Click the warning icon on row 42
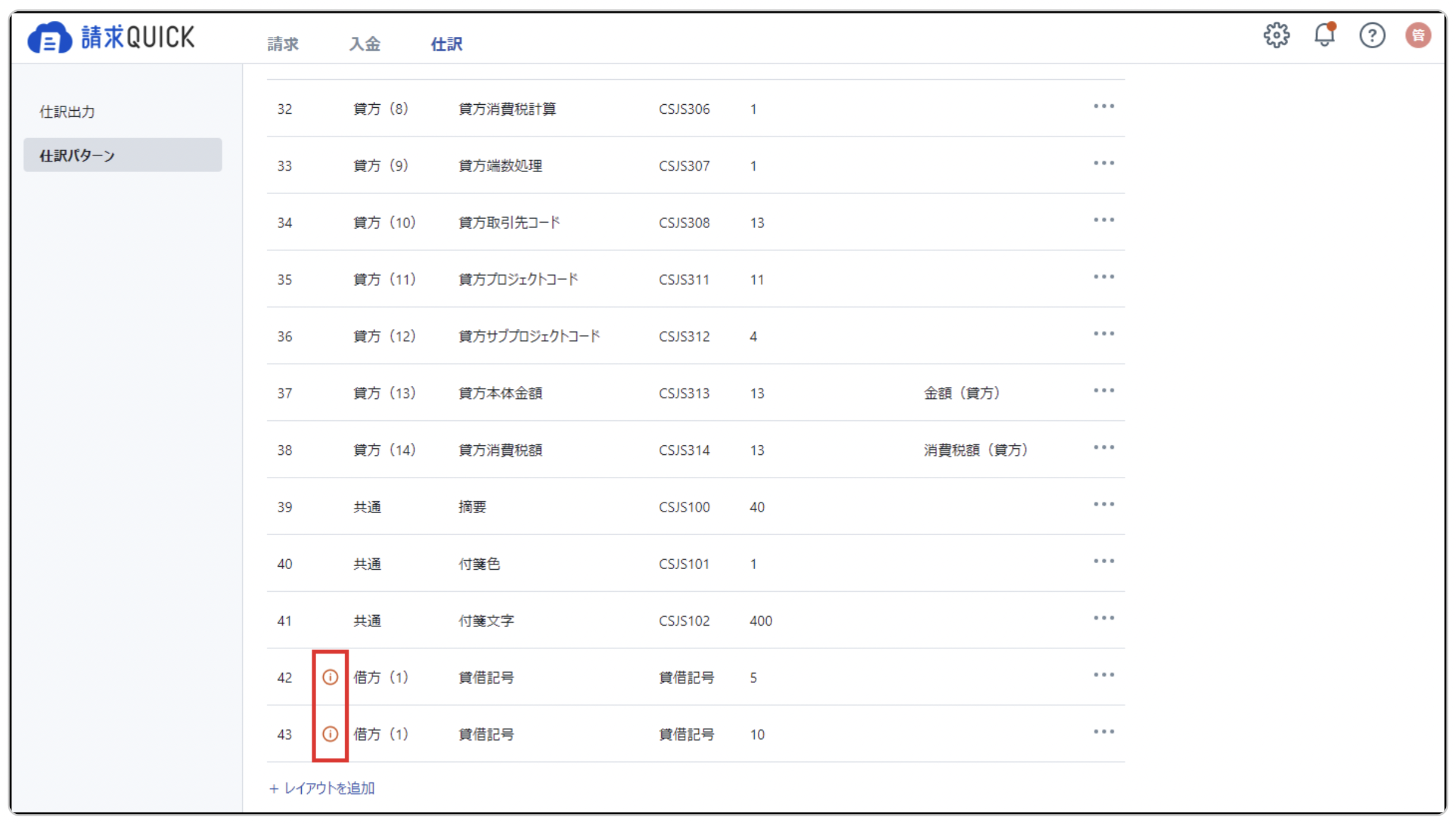This screenshot has height=824, width=1456. [330, 677]
